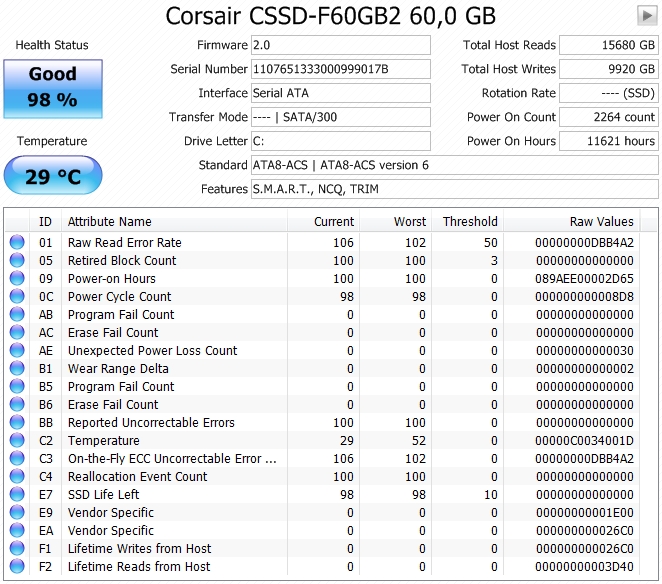This screenshot has height=584, width=662.
Task: Click the status orb for SSD Life Left
Action: click(17, 494)
